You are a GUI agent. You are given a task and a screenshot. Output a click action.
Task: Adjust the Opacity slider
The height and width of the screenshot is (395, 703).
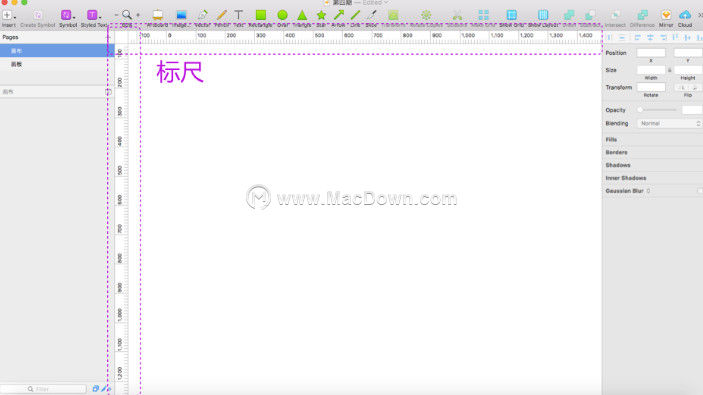pos(657,110)
